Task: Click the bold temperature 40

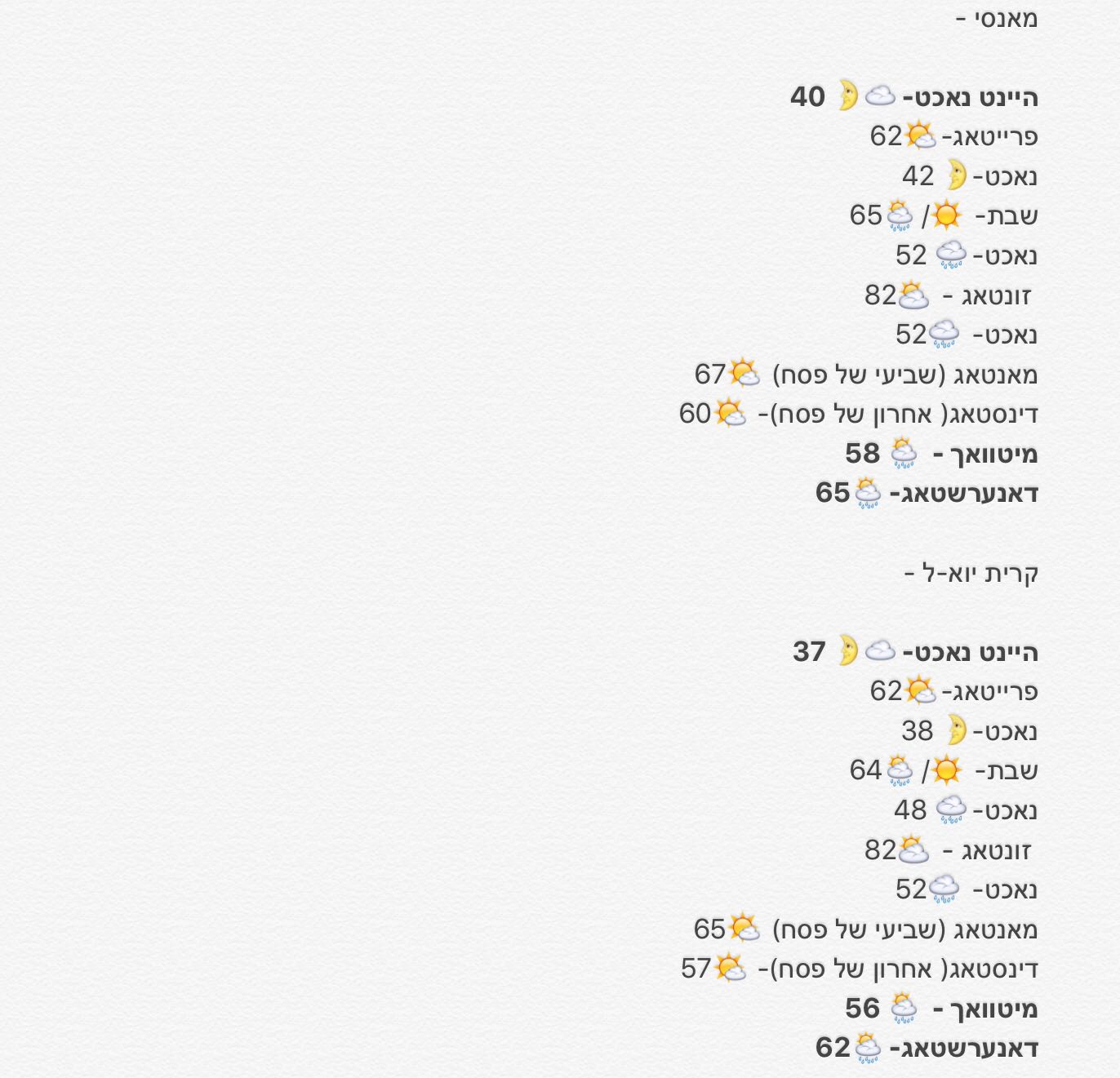Action: [x=808, y=97]
